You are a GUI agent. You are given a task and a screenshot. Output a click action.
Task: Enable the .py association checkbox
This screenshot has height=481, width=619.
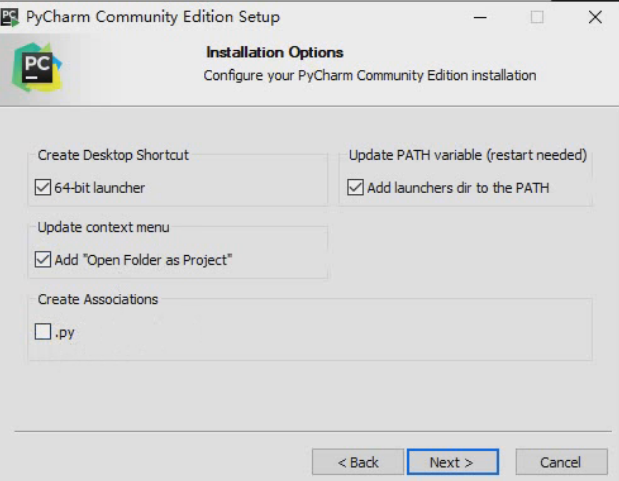pyautogui.click(x=43, y=332)
